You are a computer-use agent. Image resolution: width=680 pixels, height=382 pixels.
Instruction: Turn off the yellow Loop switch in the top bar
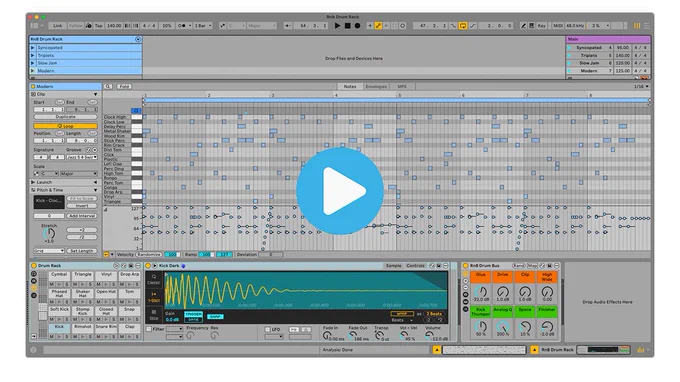pos(463,26)
